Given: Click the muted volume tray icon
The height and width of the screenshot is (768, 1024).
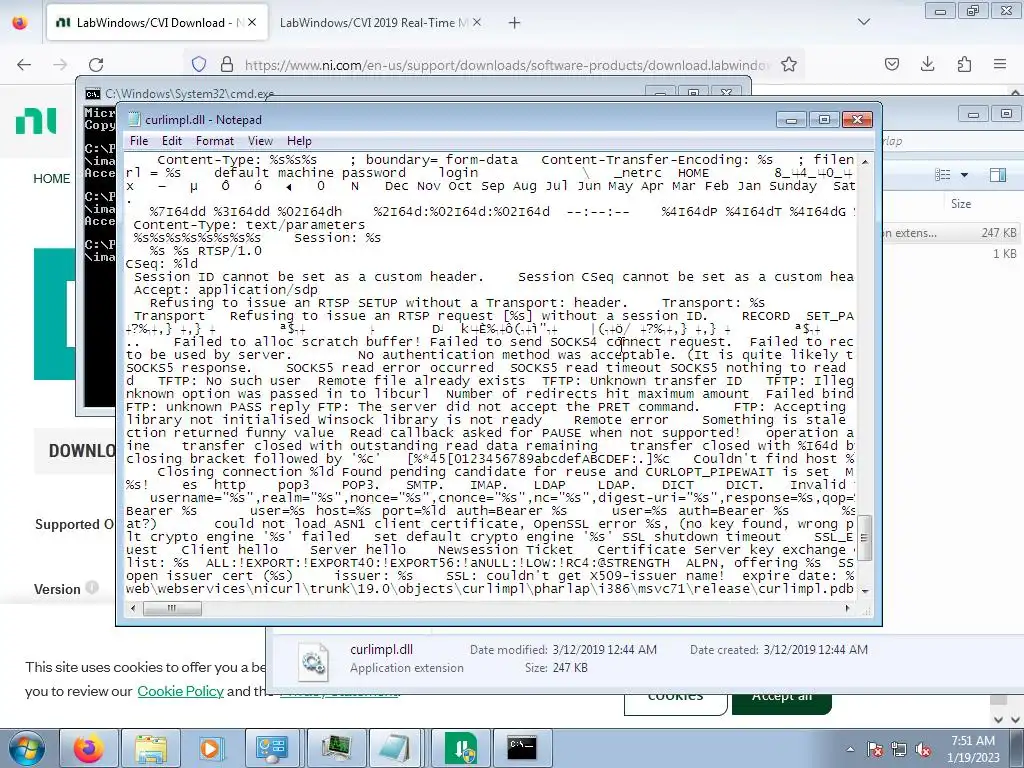Looking at the screenshot, I should pos(923,749).
